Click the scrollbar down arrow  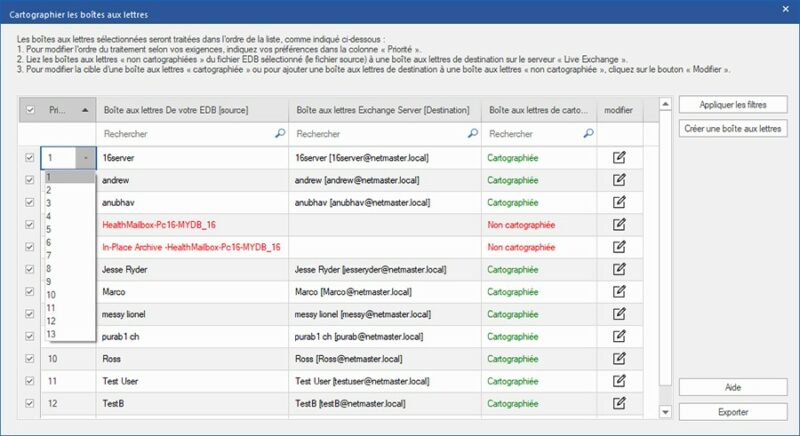665,412
